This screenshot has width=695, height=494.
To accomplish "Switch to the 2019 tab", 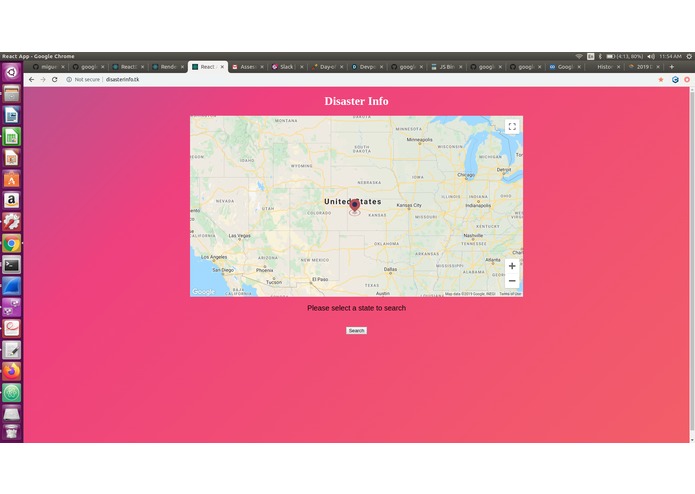I will (643, 67).
